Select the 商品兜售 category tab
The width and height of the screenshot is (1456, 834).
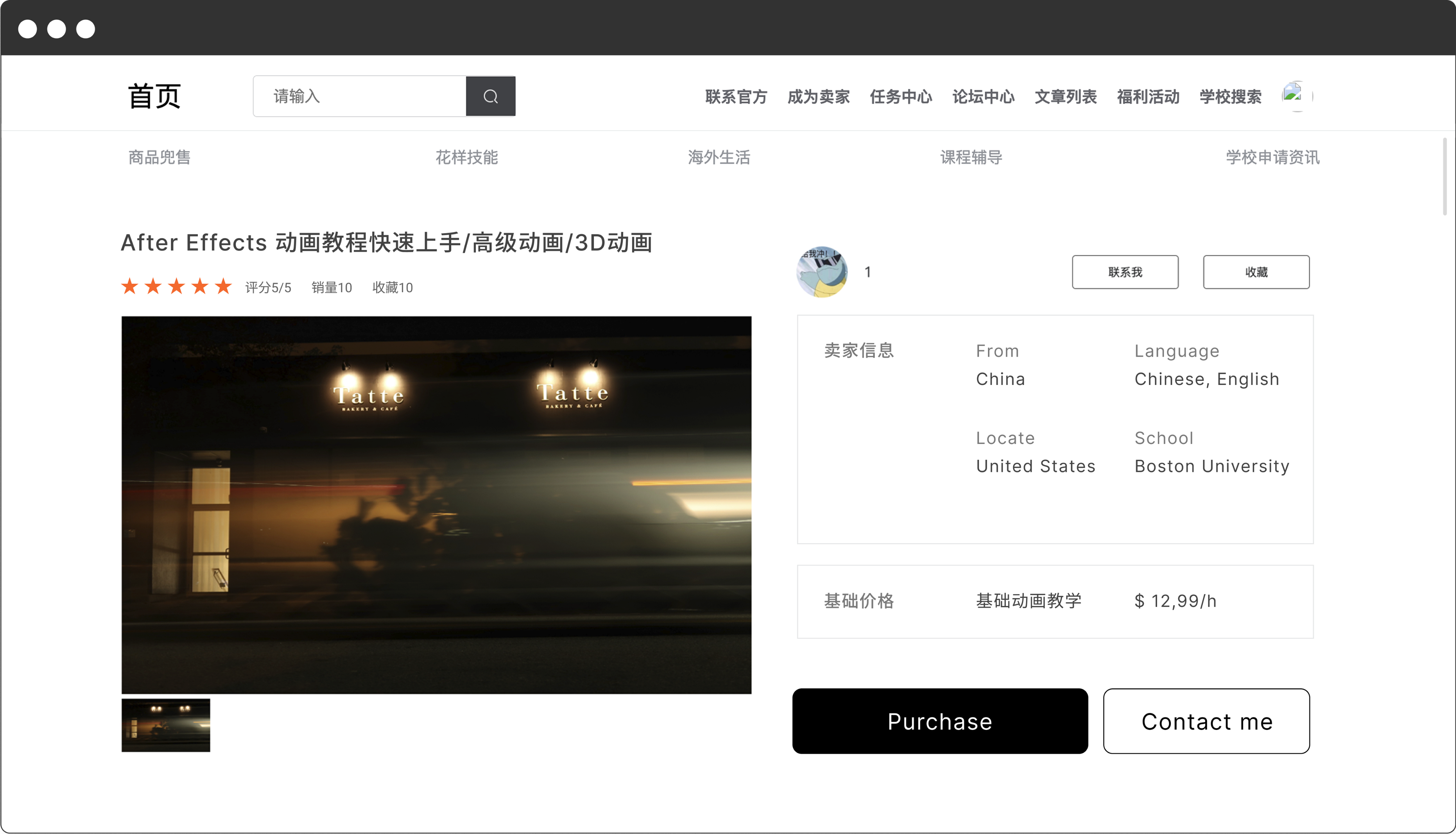(x=159, y=157)
